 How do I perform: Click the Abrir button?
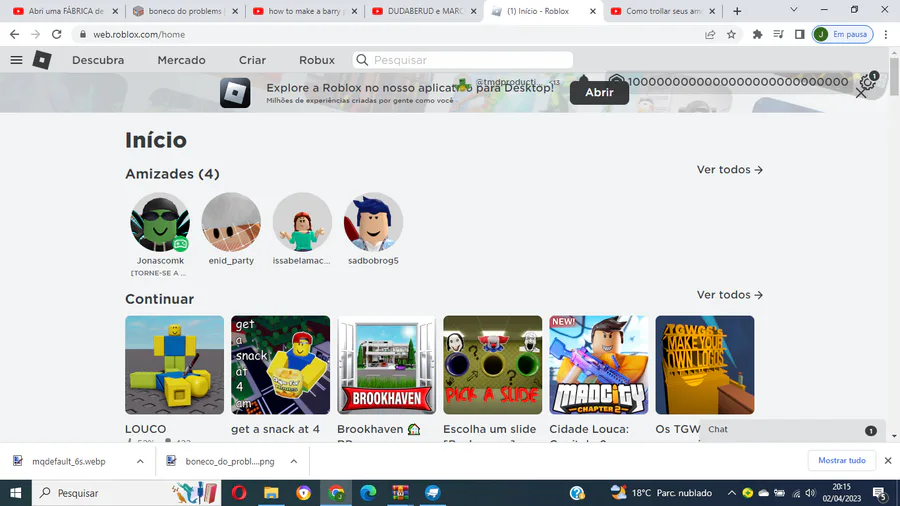tap(599, 92)
